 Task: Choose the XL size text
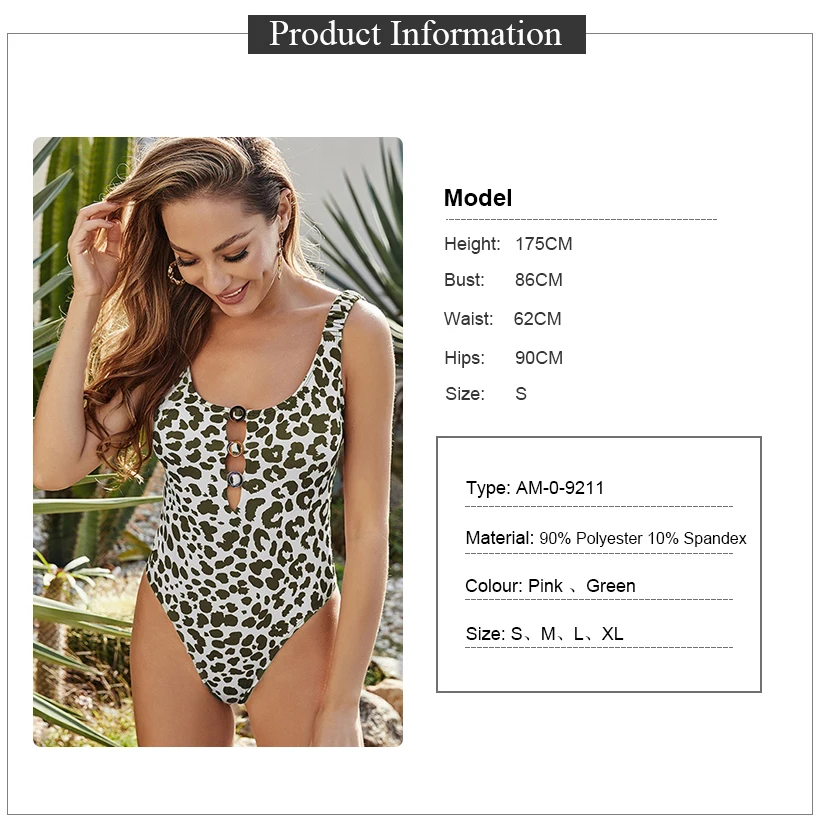(612, 634)
